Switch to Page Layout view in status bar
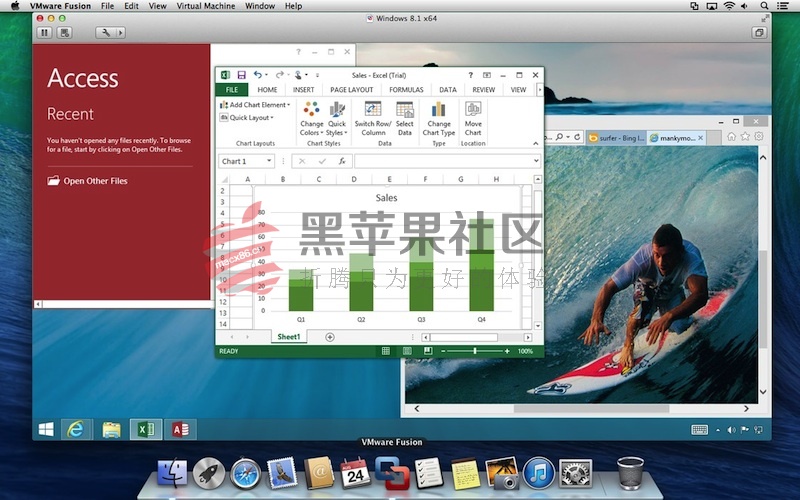 pyautogui.click(x=407, y=351)
